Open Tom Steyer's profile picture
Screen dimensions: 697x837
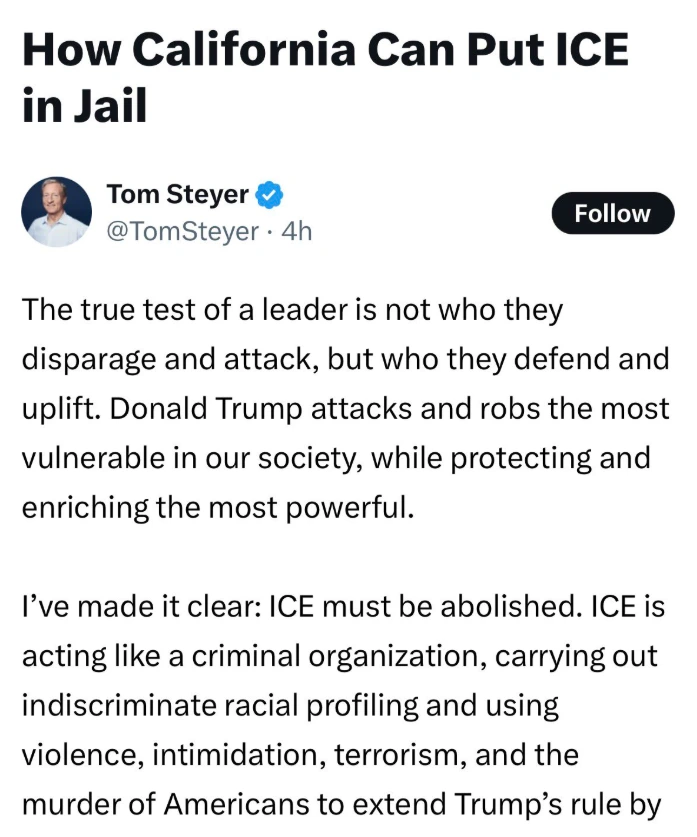coord(57,212)
